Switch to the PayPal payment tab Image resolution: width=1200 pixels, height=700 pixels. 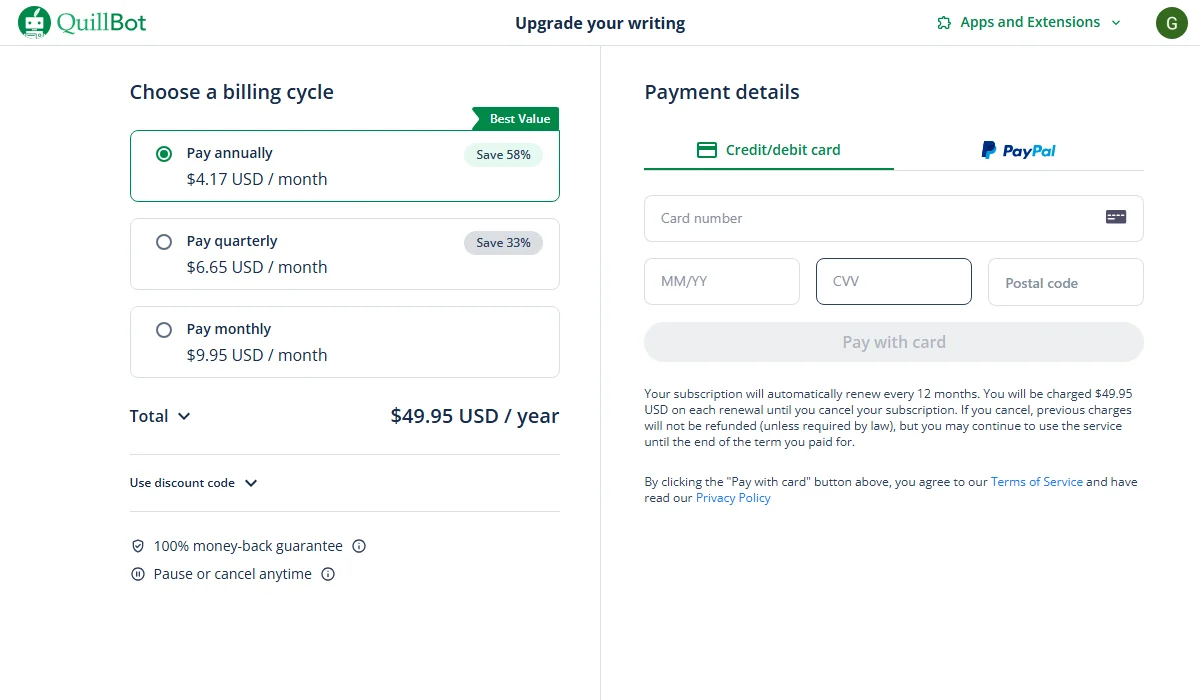pyautogui.click(x=1018, y=149)
